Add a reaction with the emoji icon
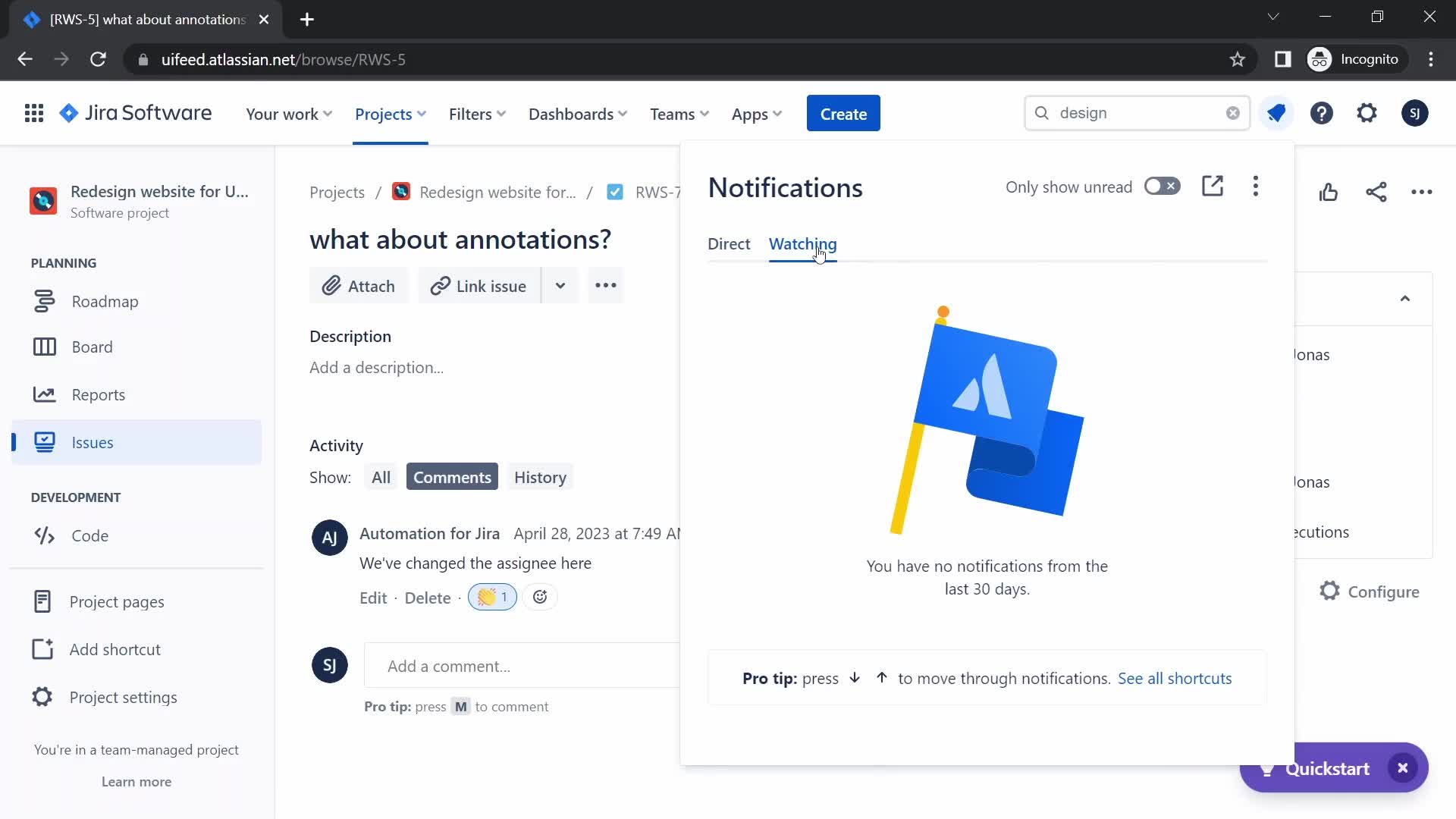The height and width of the screenshot is (819, 1456). coord(540,598)
